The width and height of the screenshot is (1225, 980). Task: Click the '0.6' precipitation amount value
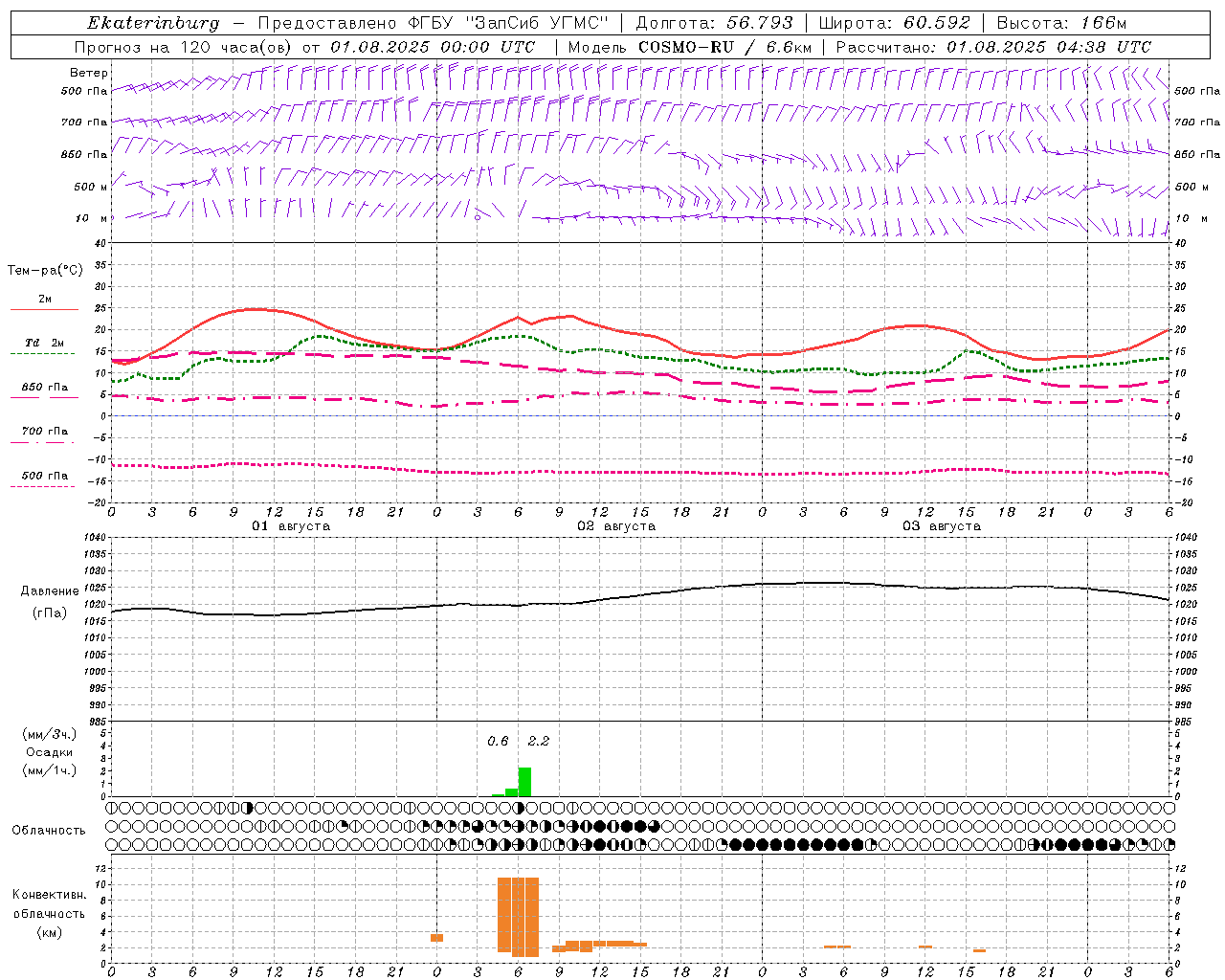point(498,741)
